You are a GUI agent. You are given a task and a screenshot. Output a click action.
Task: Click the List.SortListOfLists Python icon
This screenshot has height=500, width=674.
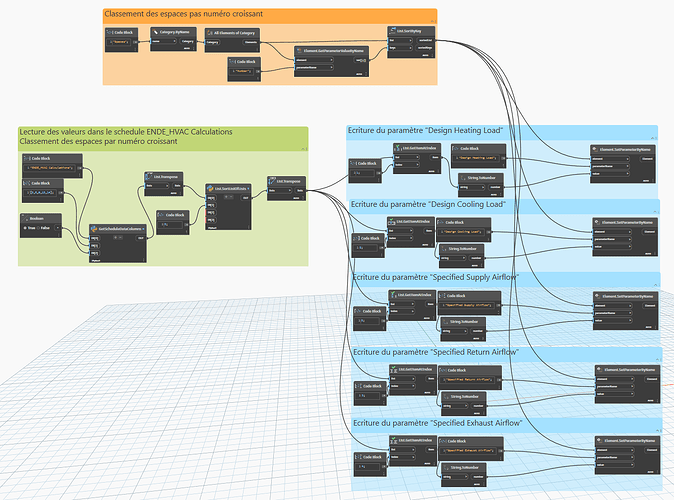point(210,188)
